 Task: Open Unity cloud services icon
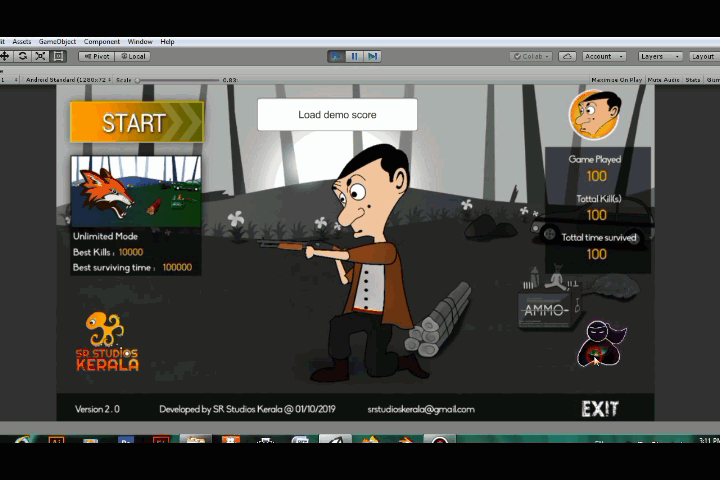tap(568, 56)
